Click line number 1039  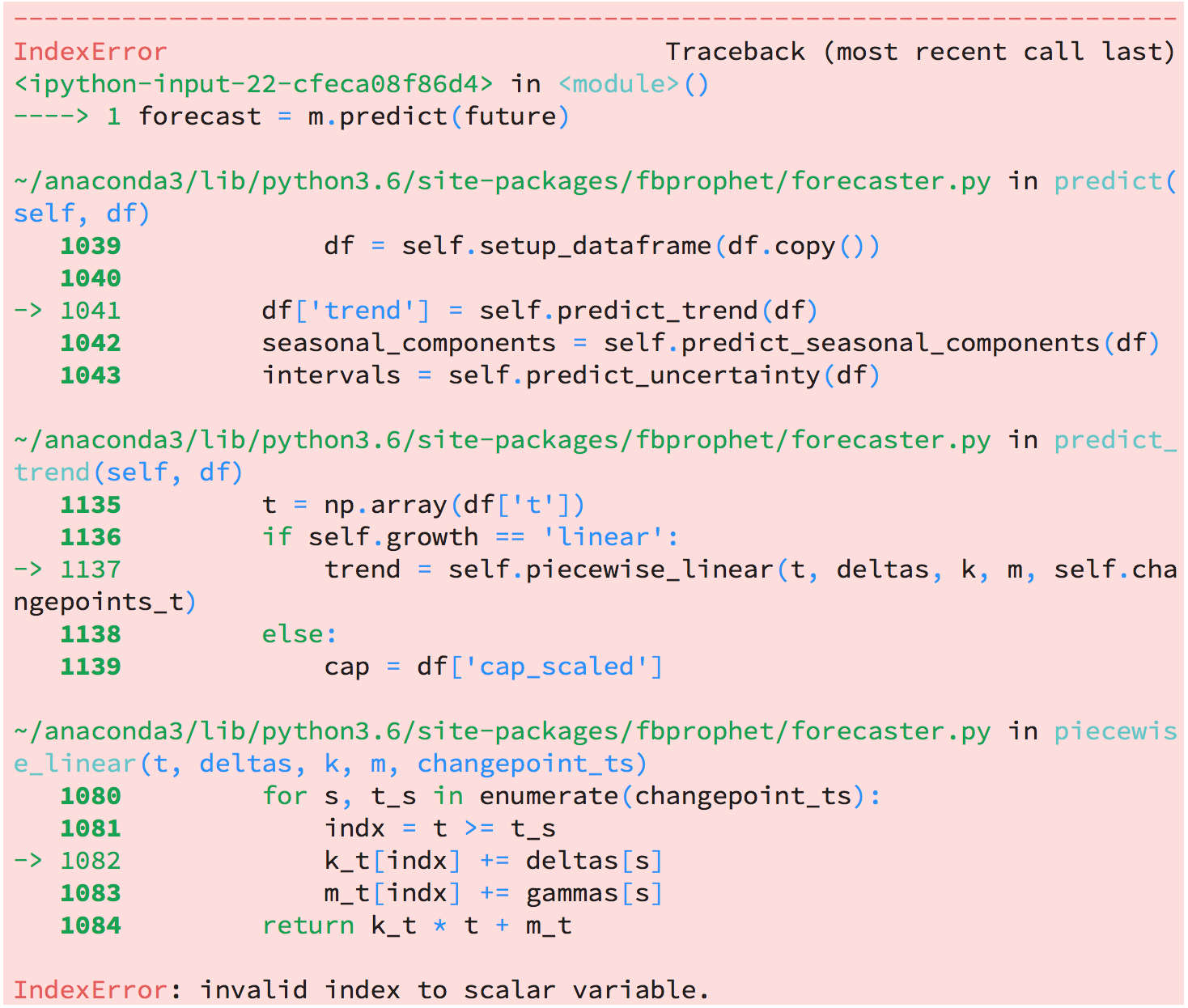(x=91, y=246)
